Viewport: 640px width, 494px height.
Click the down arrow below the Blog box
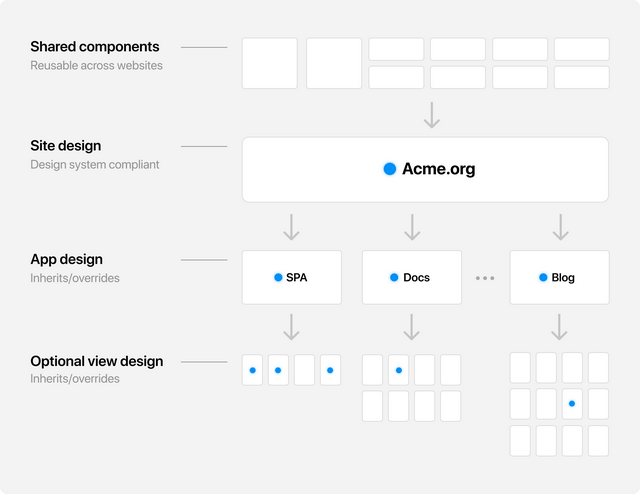click(560, 327)
